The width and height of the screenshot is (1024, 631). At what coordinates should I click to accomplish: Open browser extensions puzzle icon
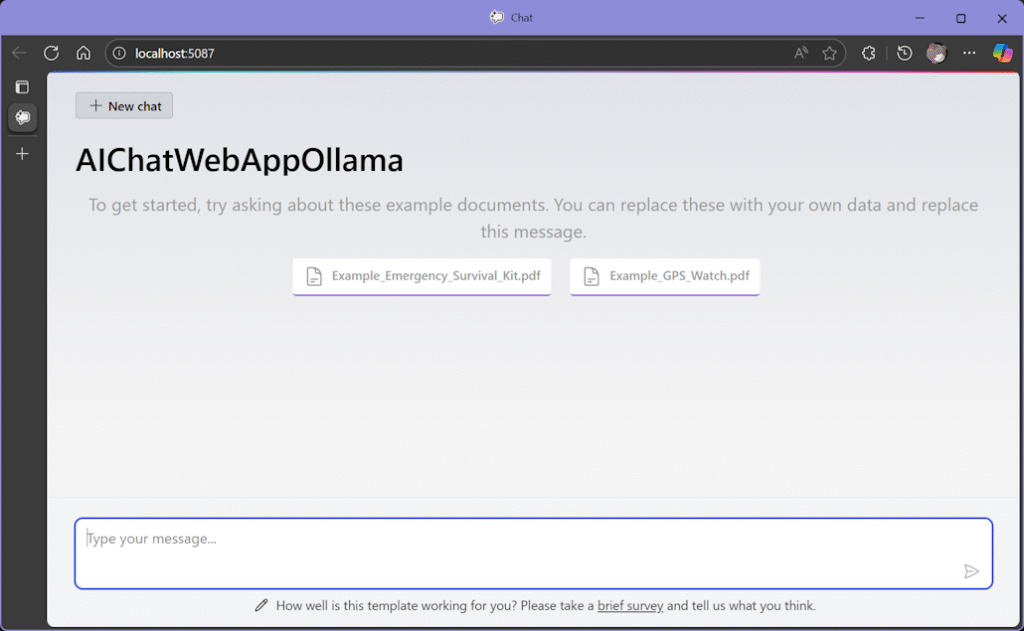(x=869, y=53)
